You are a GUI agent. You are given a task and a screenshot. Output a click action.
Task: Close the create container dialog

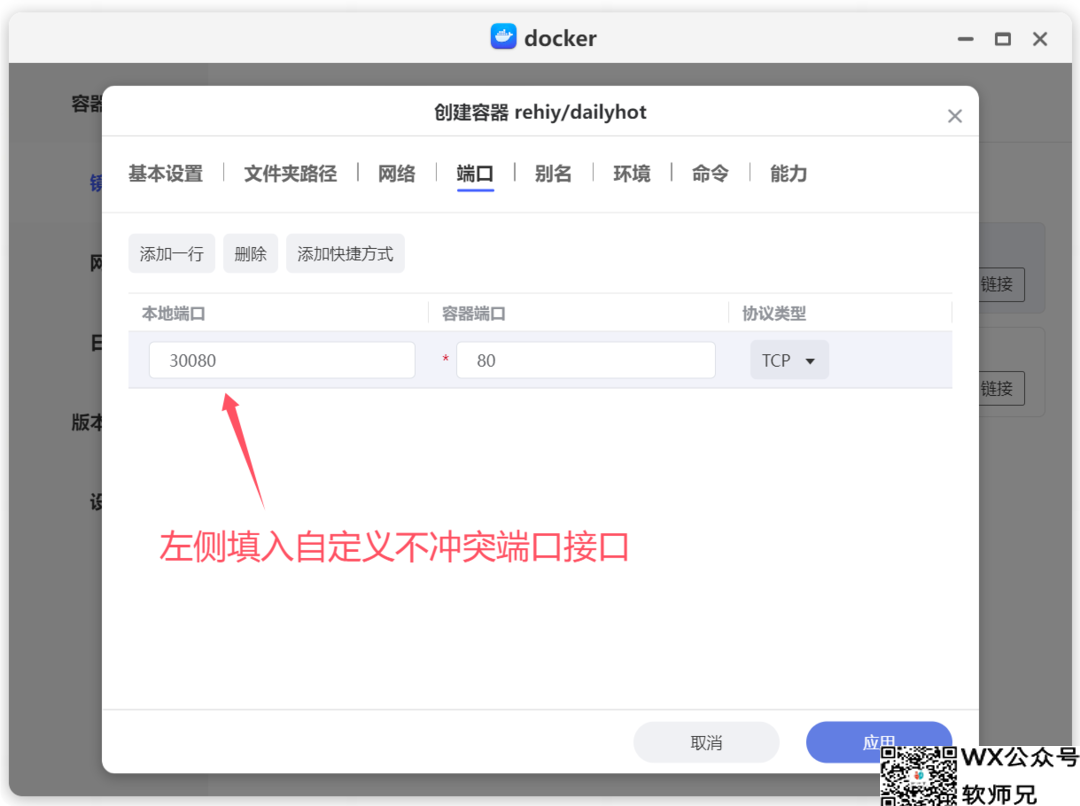tap(954, 116)
